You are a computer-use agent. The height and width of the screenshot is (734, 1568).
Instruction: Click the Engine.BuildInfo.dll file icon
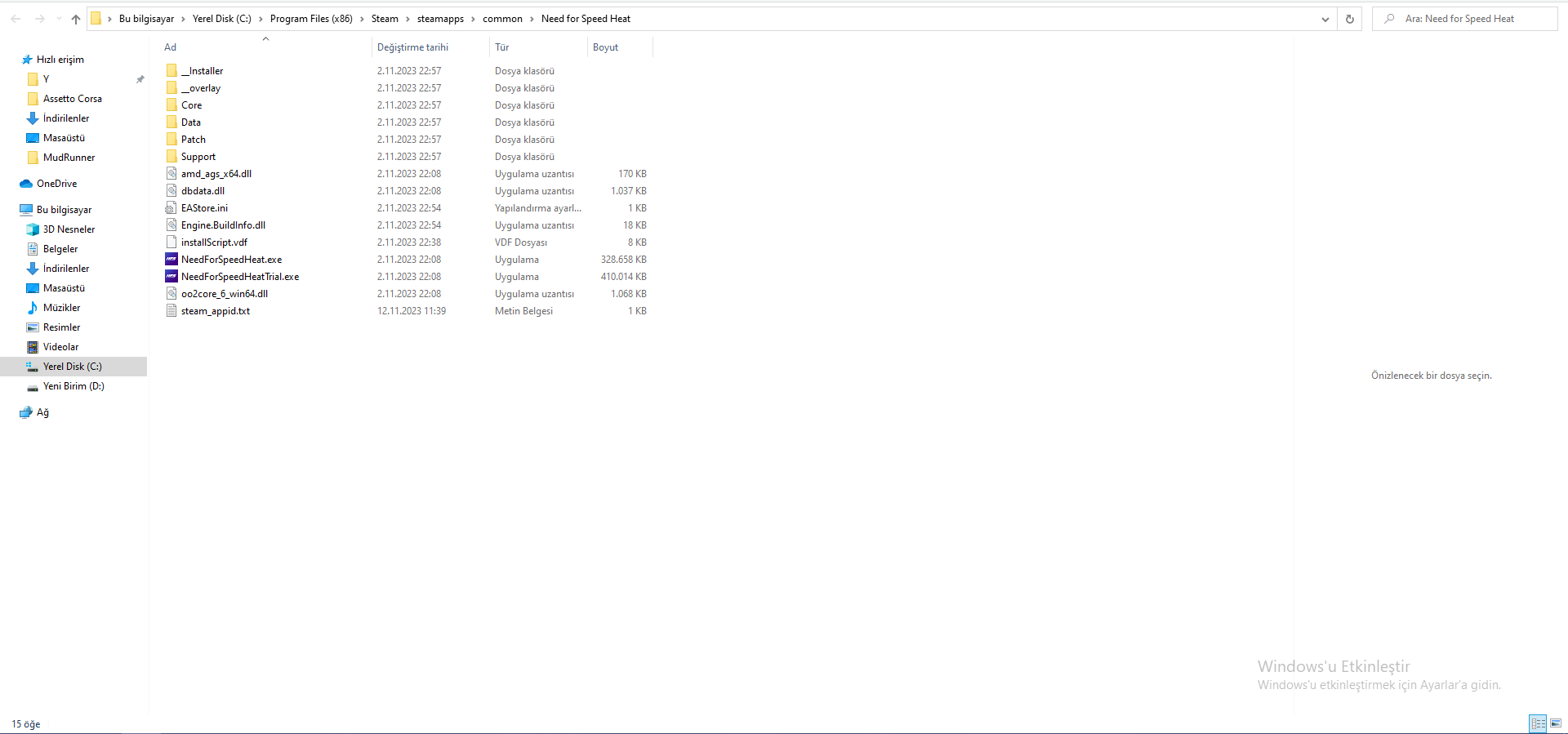171,225
